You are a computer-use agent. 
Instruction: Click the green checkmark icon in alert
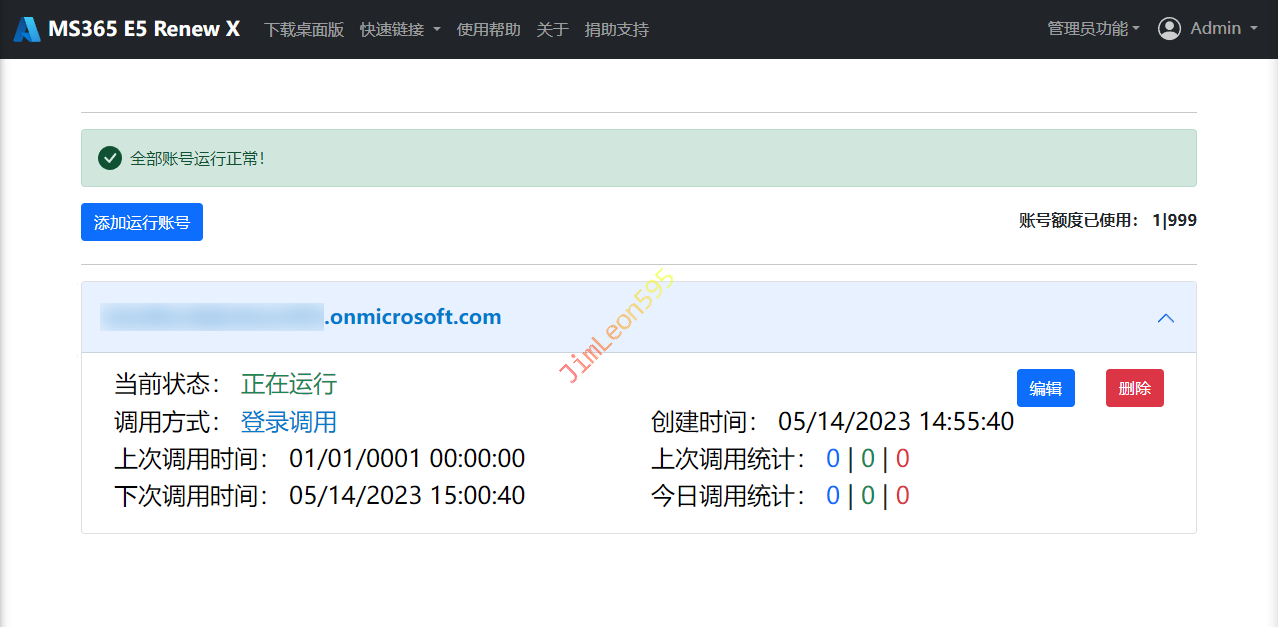pos(110,158)
